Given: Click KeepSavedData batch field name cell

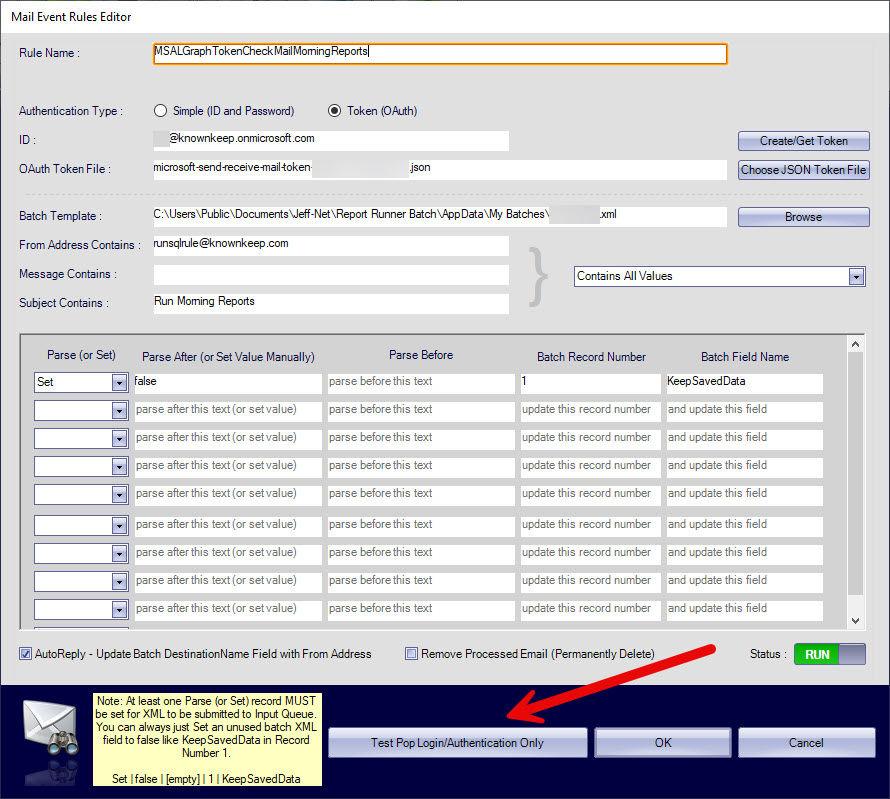Looking at the screenshot, I should 744,382.
